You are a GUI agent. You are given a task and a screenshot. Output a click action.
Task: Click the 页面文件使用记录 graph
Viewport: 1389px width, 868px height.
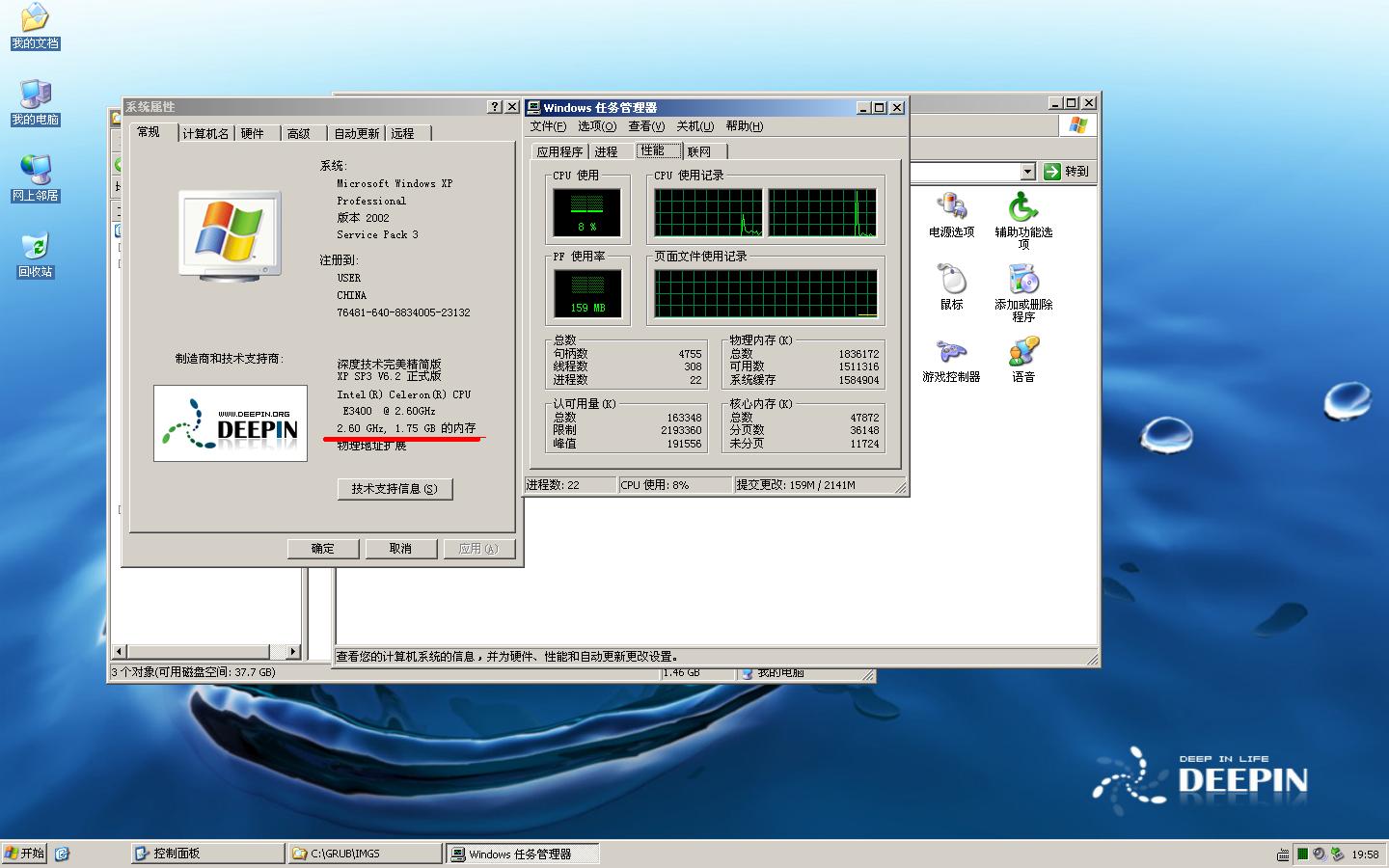point(766,293)
